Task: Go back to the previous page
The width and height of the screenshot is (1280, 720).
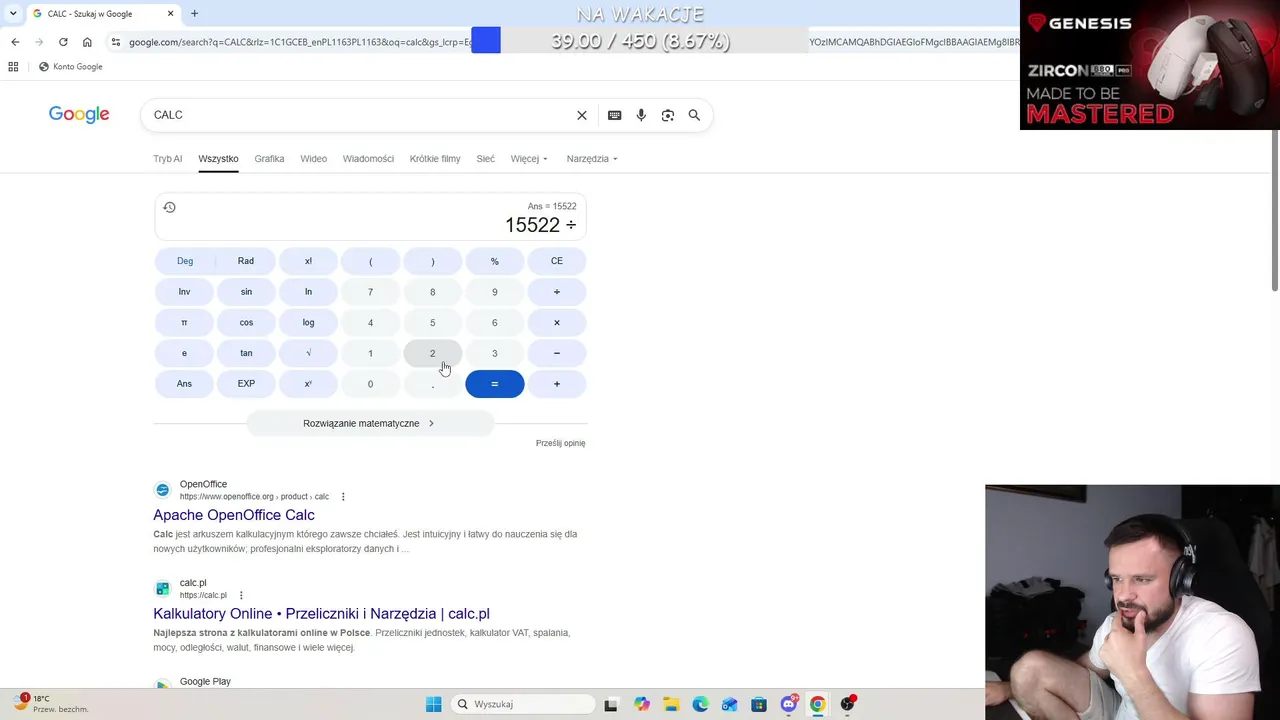Action: coord(15,42)
